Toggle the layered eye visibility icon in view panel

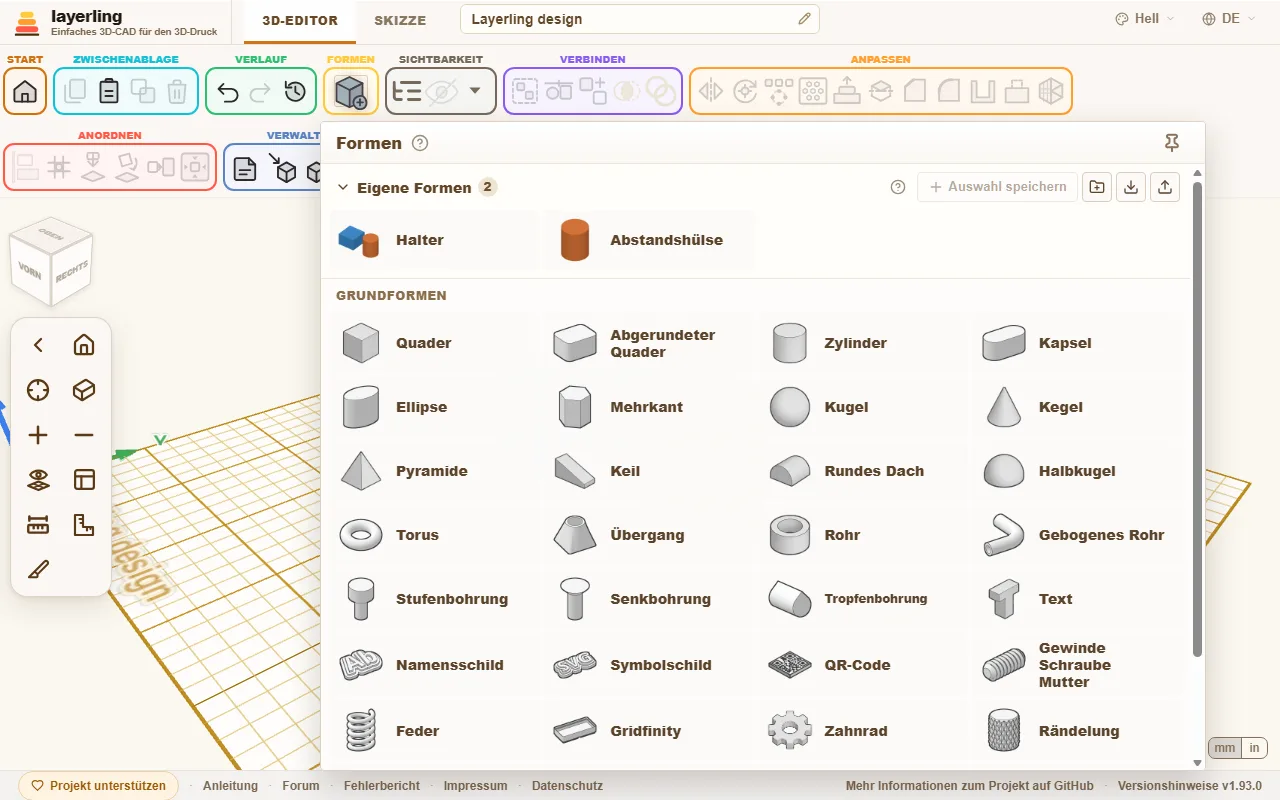[38, 480]
